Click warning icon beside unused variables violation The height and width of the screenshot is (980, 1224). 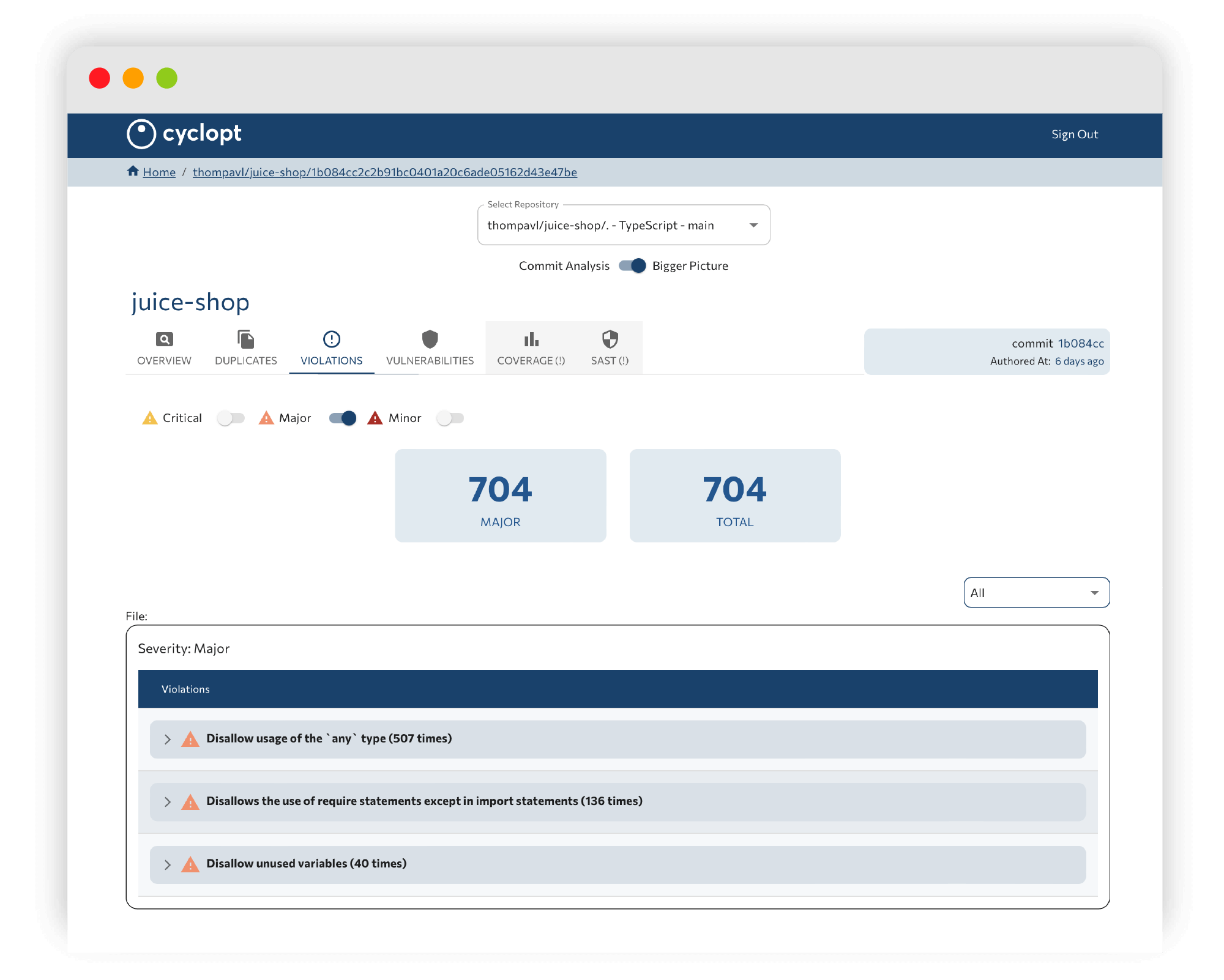[190, 864]
